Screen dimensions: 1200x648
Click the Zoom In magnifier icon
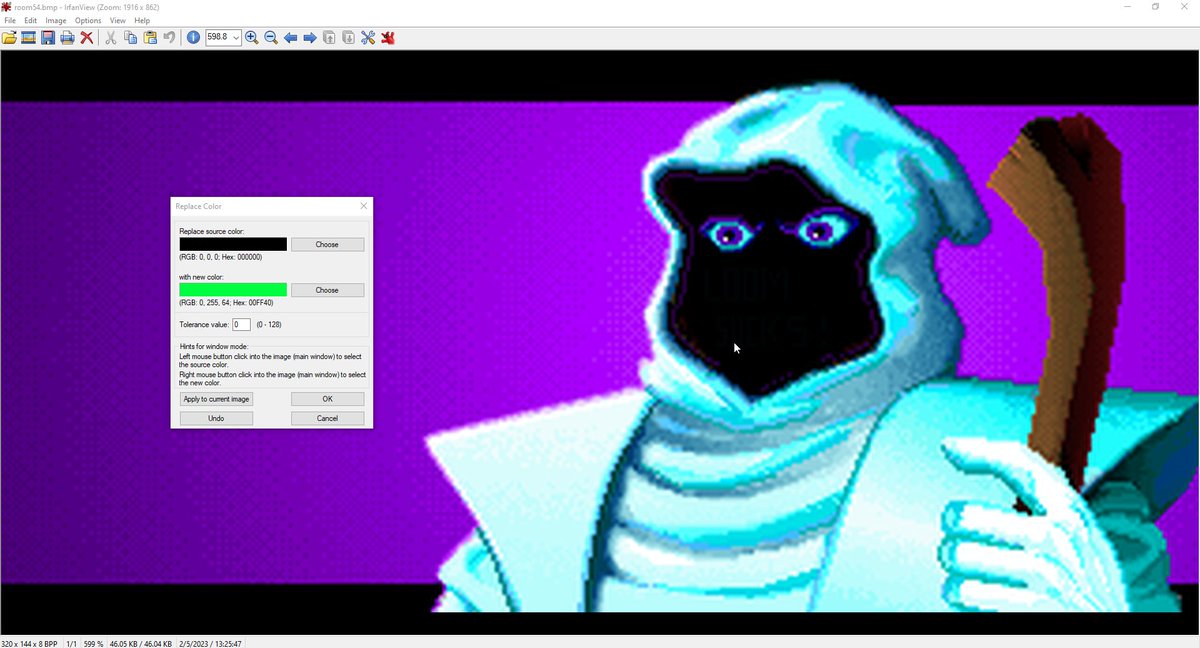[252, 38]
